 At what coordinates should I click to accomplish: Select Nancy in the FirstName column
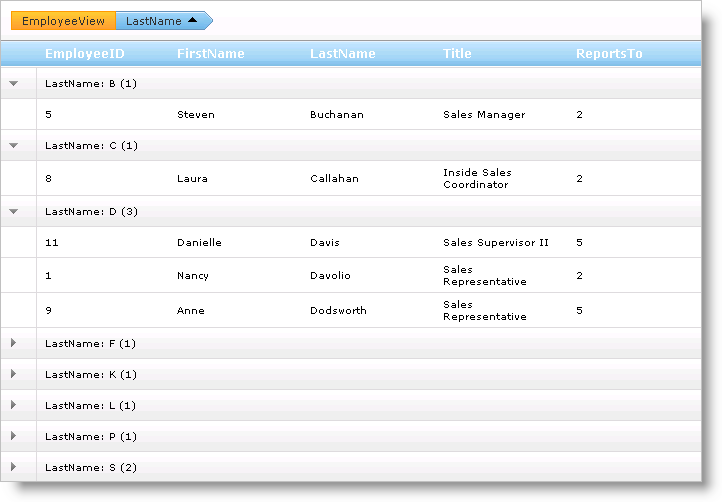coord(193,276)
